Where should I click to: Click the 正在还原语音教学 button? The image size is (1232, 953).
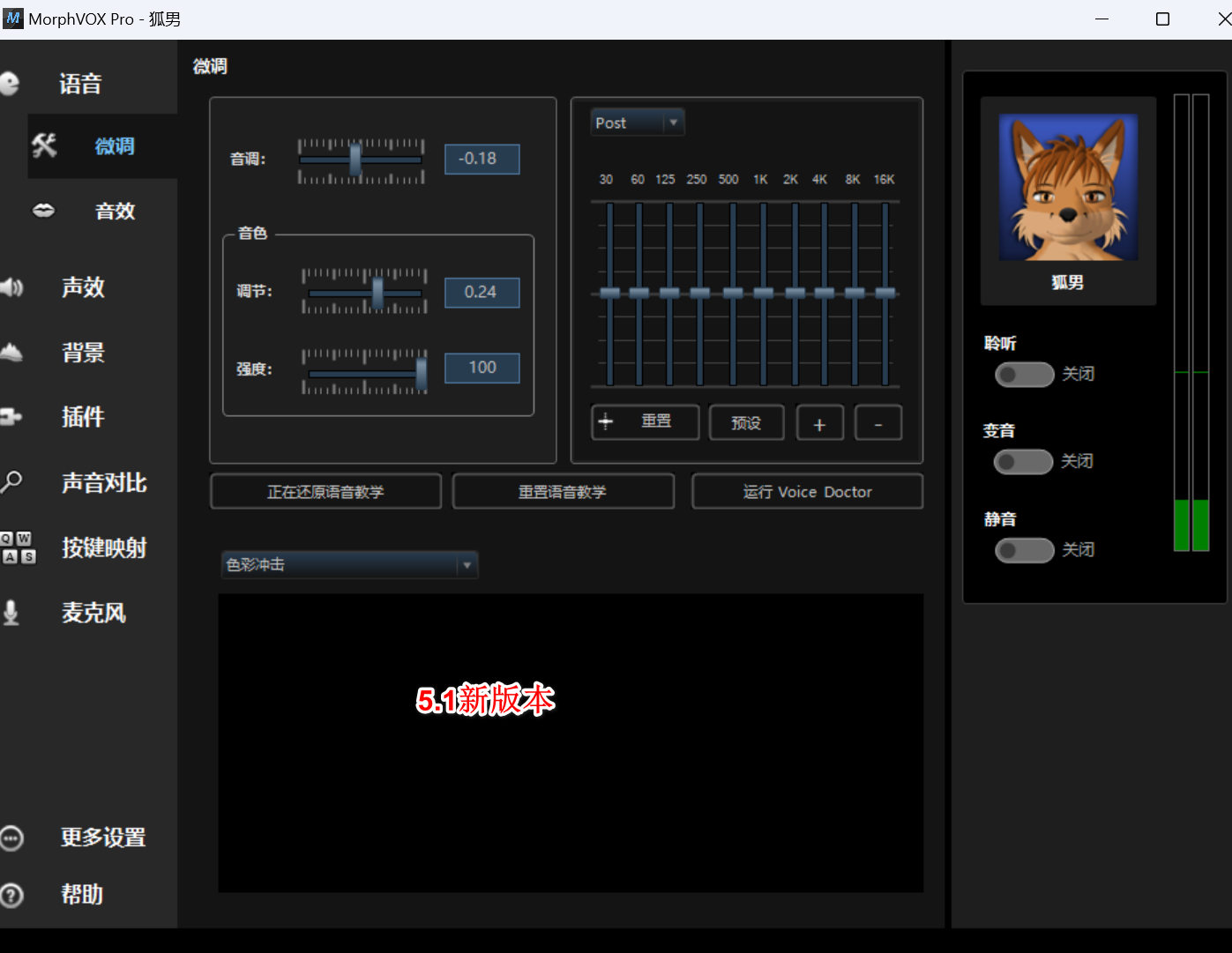point(325,491)
